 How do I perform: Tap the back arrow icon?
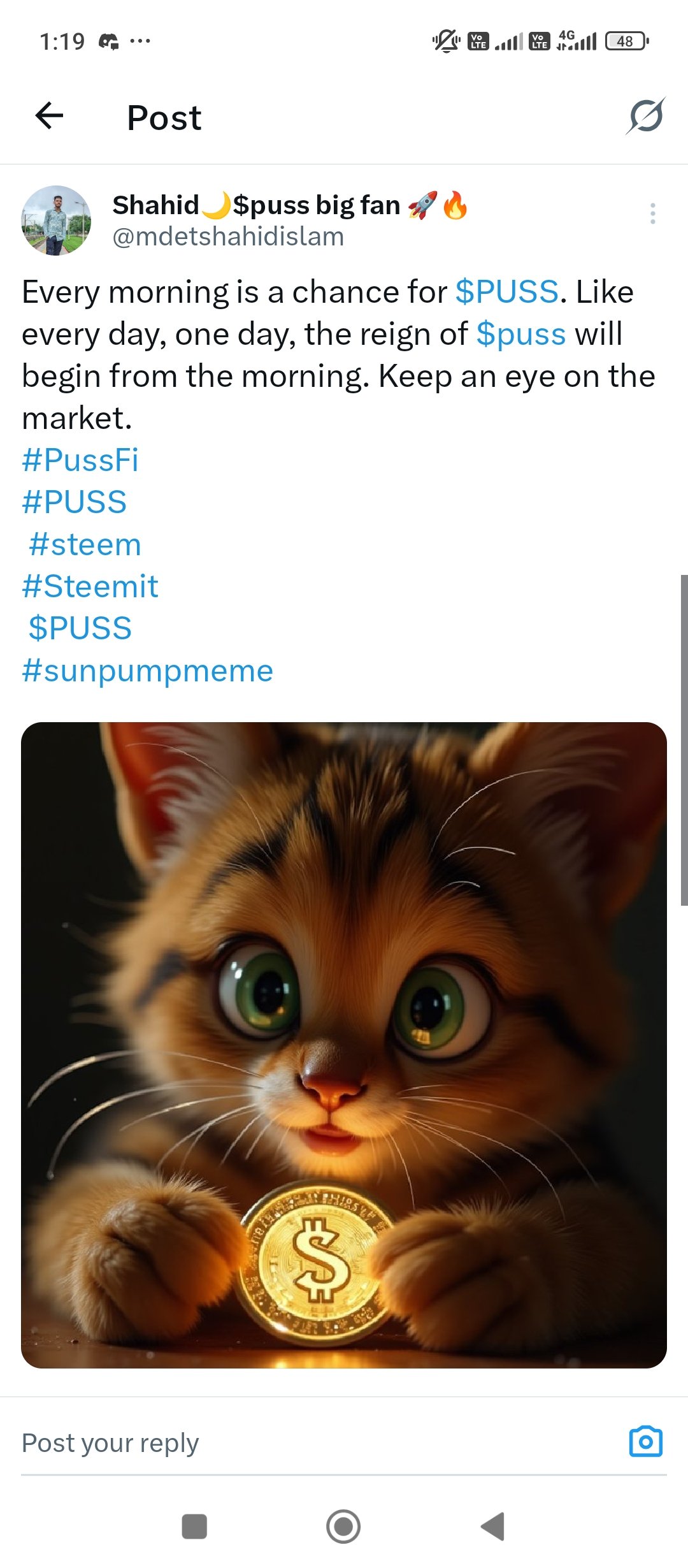click(49, 116)
